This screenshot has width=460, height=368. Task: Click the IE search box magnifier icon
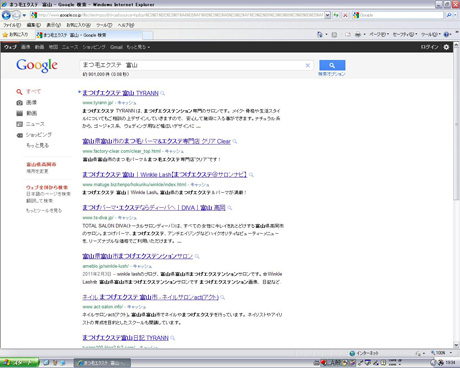point(449,15)
